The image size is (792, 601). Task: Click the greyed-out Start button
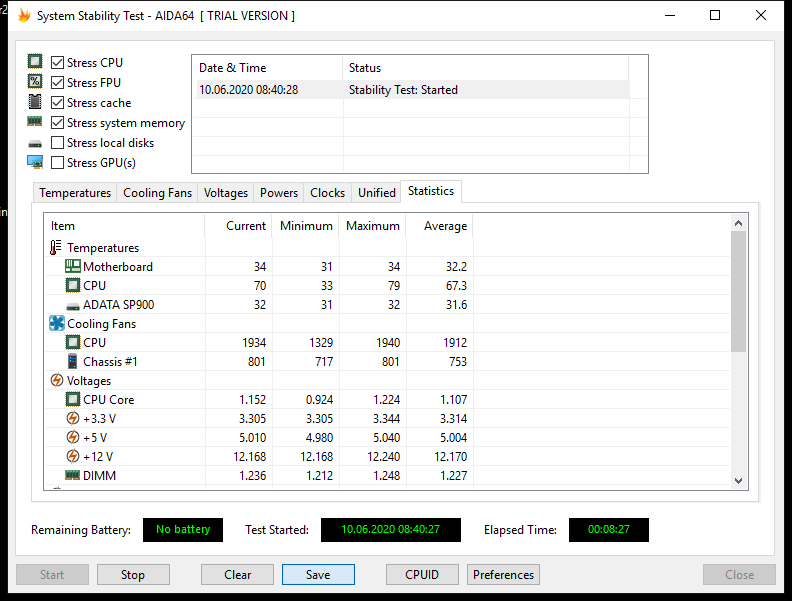point(52,575)
